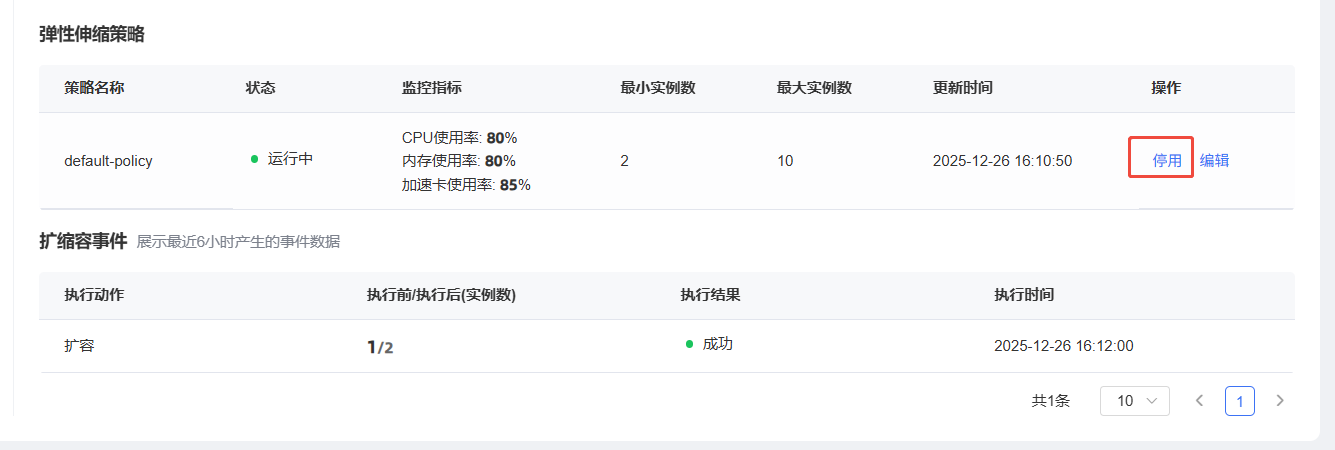This screenshot has height=450, width=1335.
Task: Click the green 成功 result dot
Action: point(689,344)
